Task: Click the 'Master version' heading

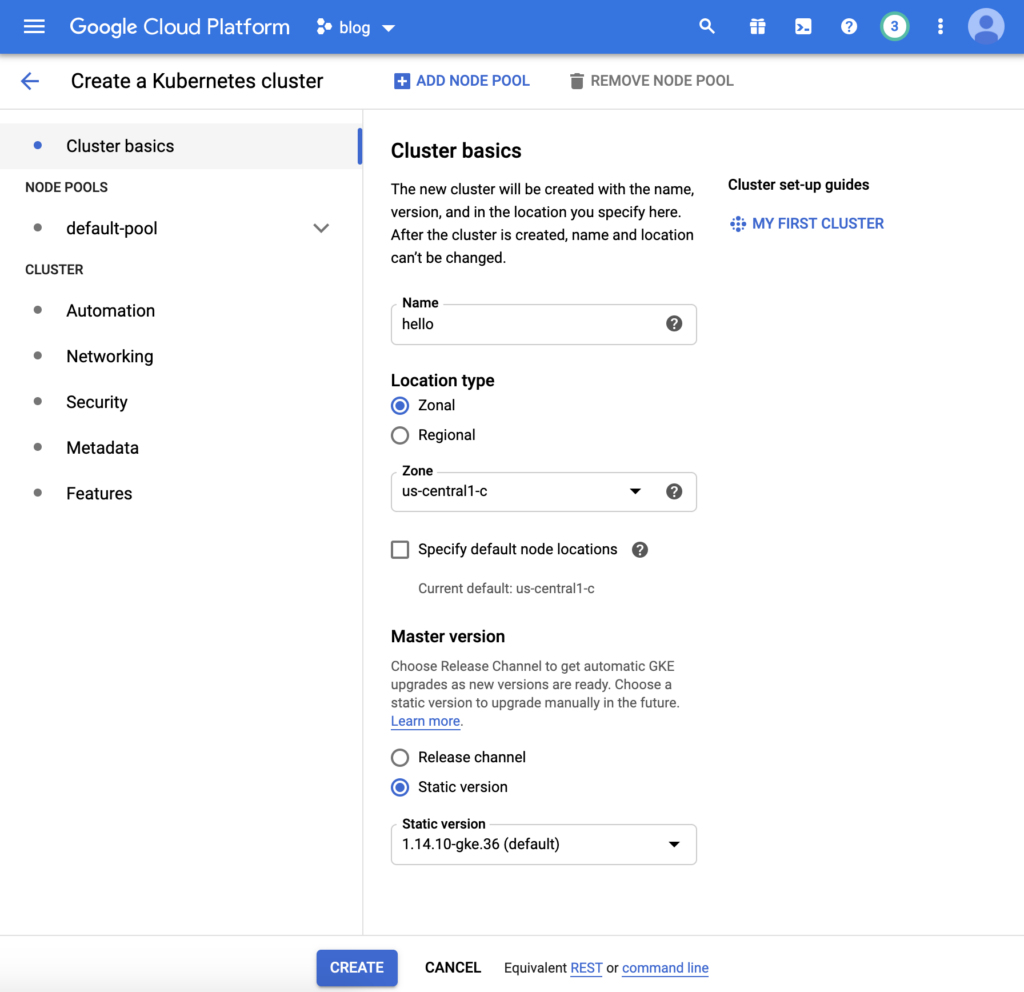Action: (448, 637)
